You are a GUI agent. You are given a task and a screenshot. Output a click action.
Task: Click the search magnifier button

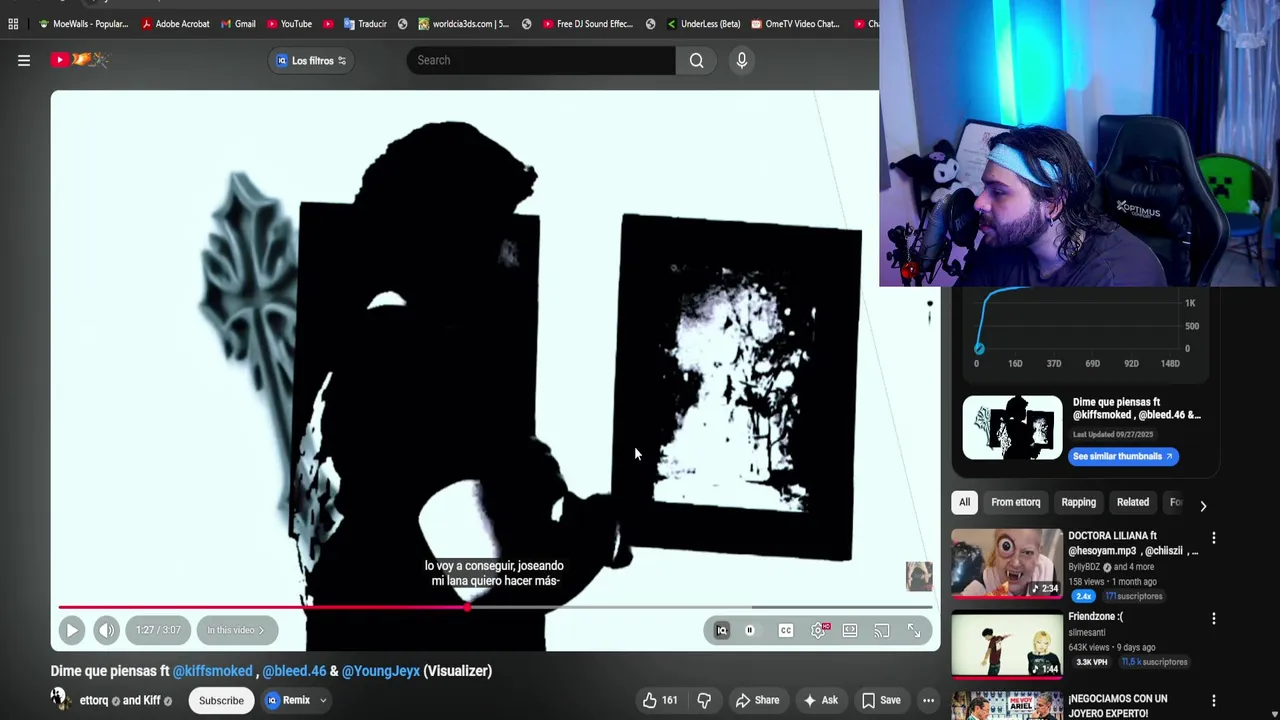(696, 60)
